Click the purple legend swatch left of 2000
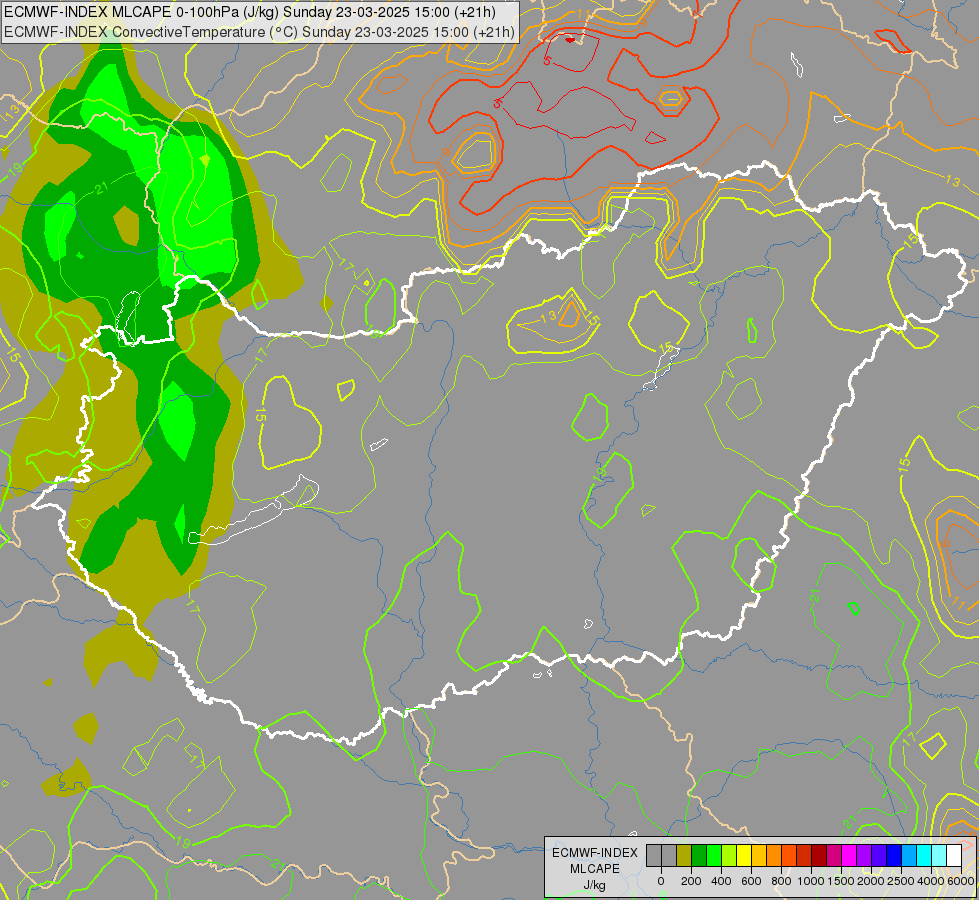979x900 pixels. 864,855
